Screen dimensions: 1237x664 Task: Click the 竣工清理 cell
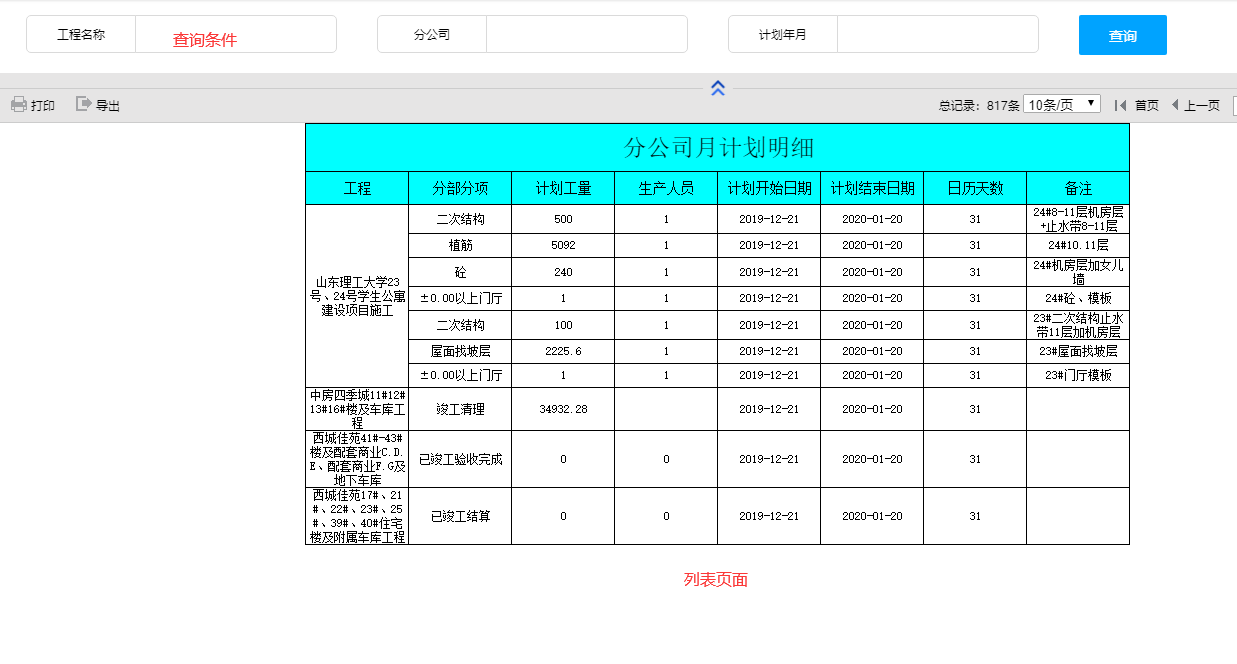(460, 409)
